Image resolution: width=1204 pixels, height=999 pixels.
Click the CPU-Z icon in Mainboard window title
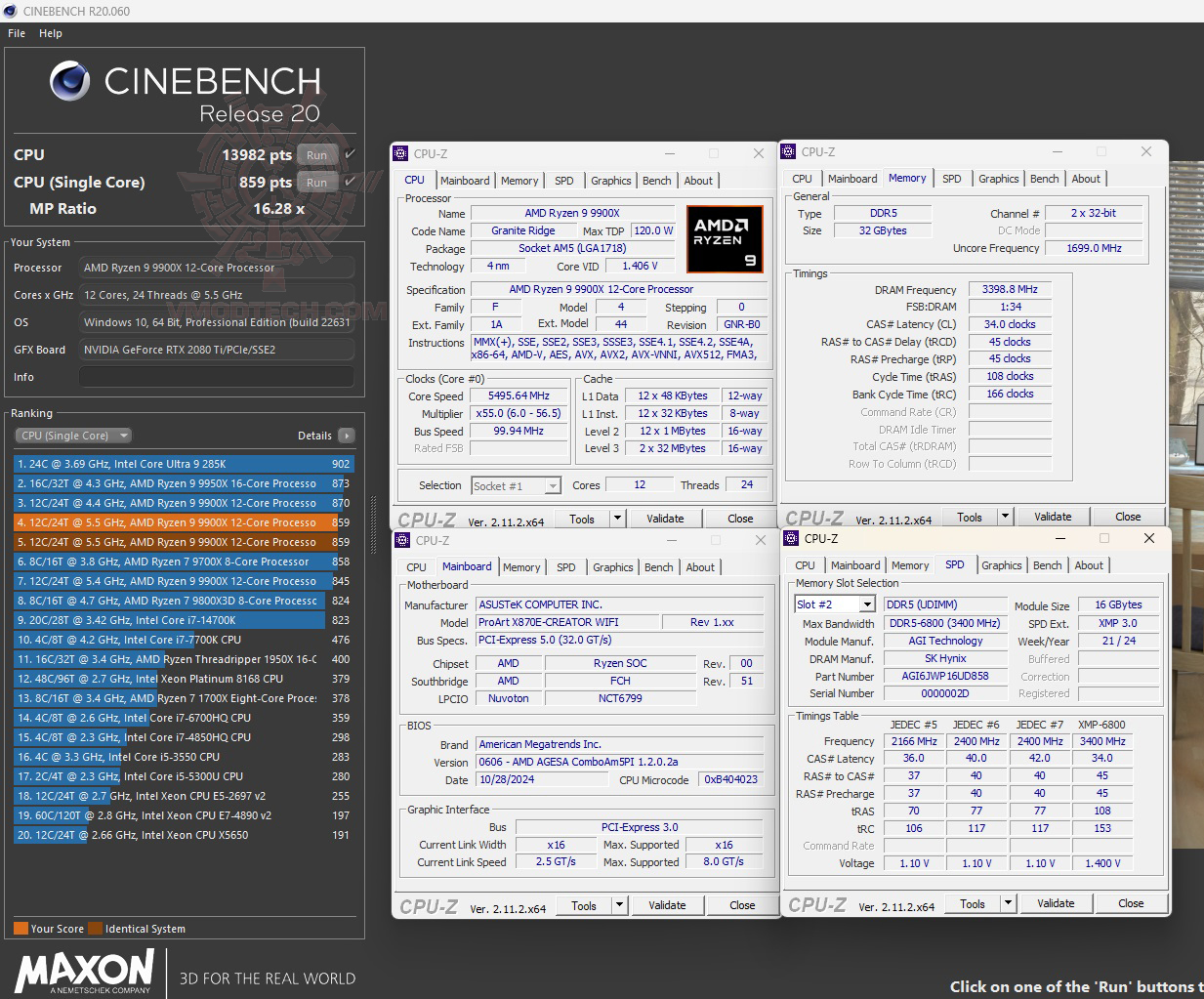point(402,540)
